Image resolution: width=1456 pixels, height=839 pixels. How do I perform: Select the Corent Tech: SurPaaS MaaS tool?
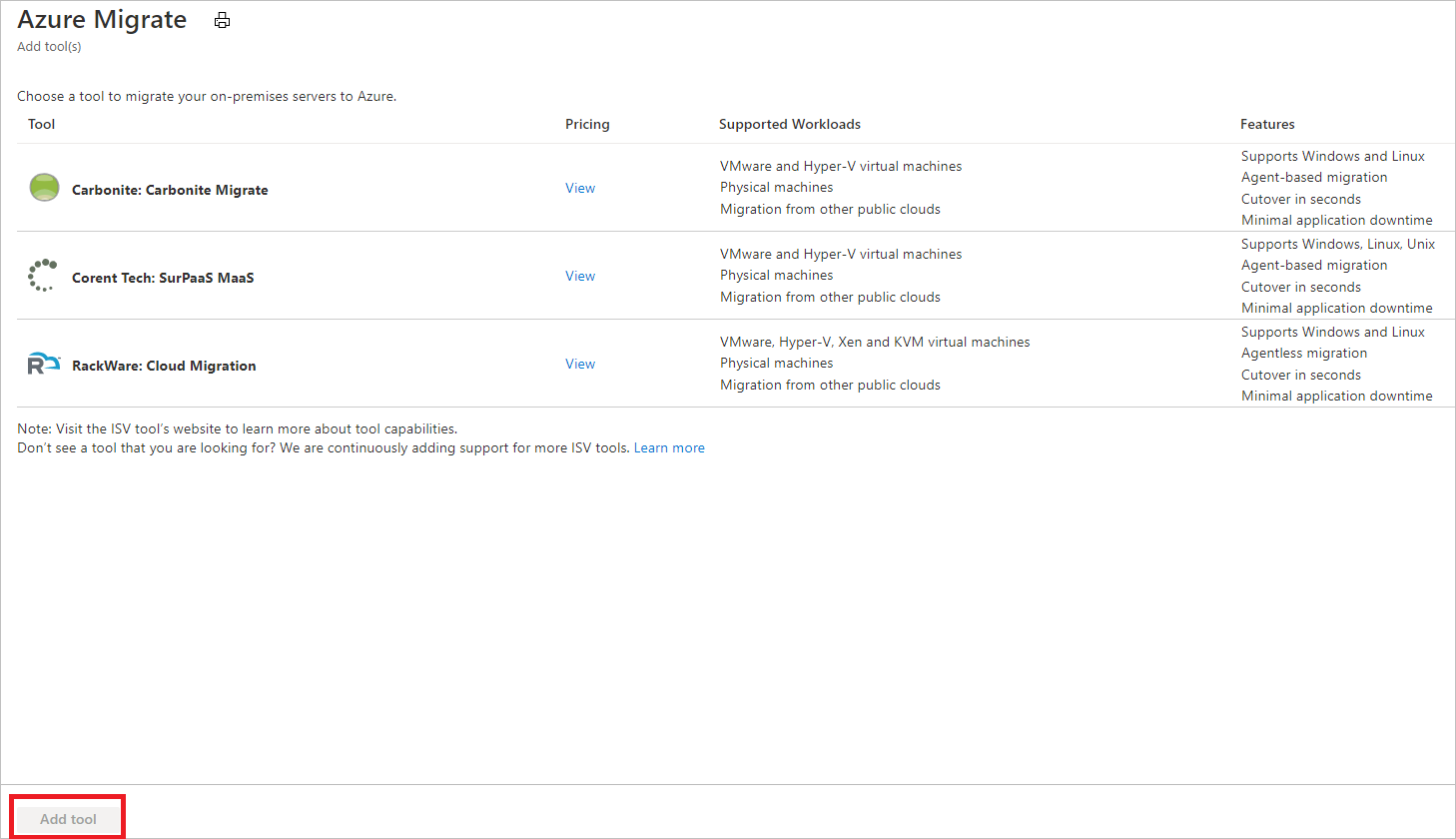163,278
